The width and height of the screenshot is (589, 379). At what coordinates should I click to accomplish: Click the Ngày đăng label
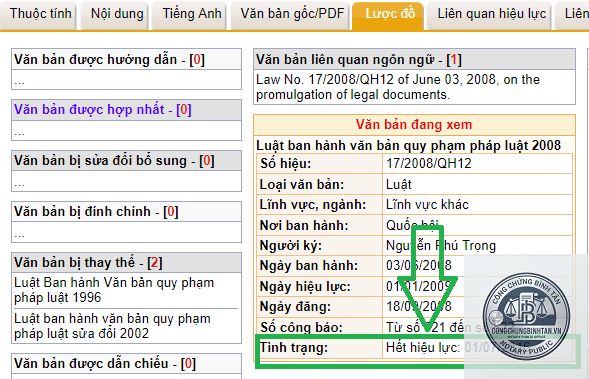295,307
